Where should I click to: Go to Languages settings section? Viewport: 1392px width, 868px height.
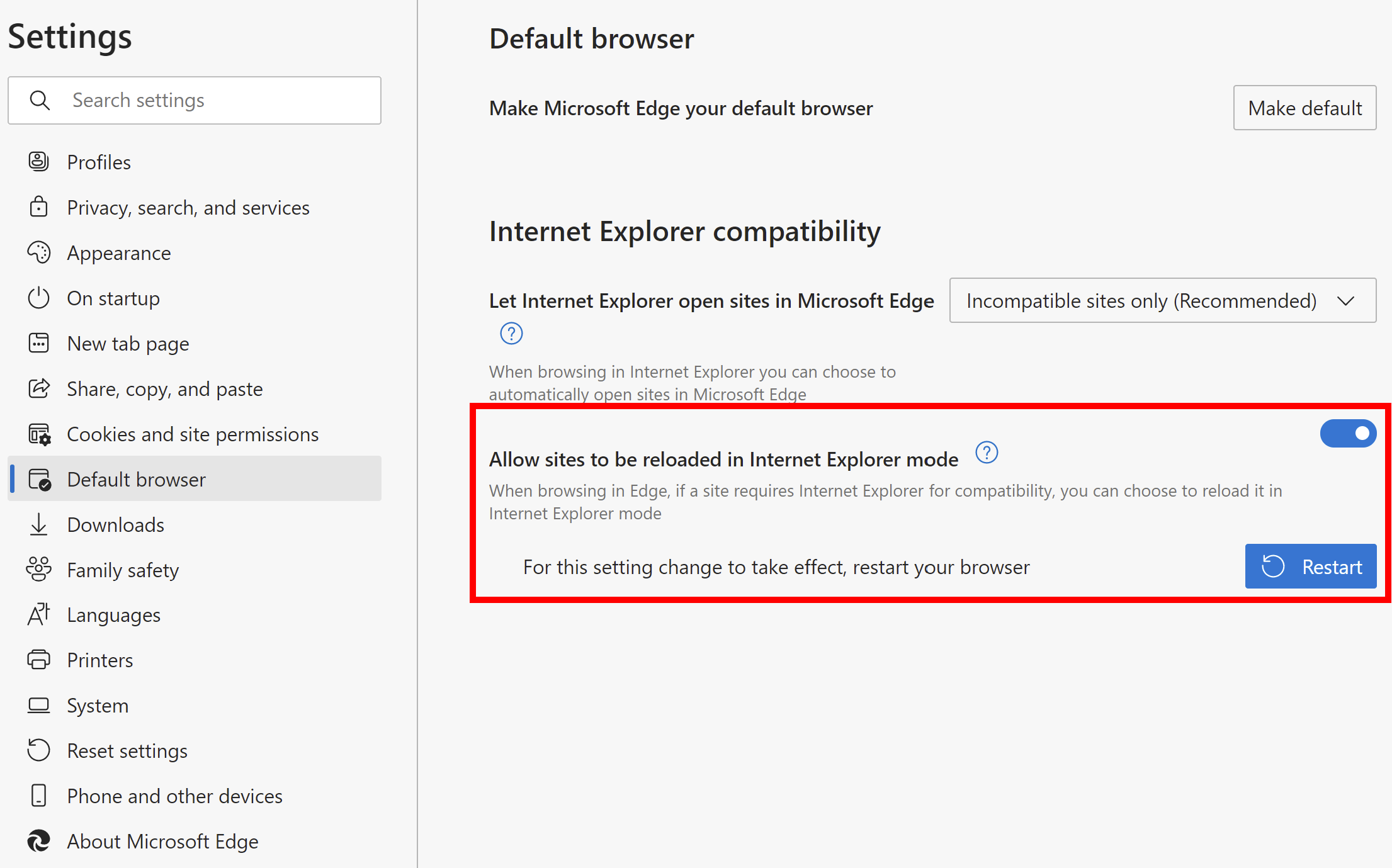click(114, 615)
